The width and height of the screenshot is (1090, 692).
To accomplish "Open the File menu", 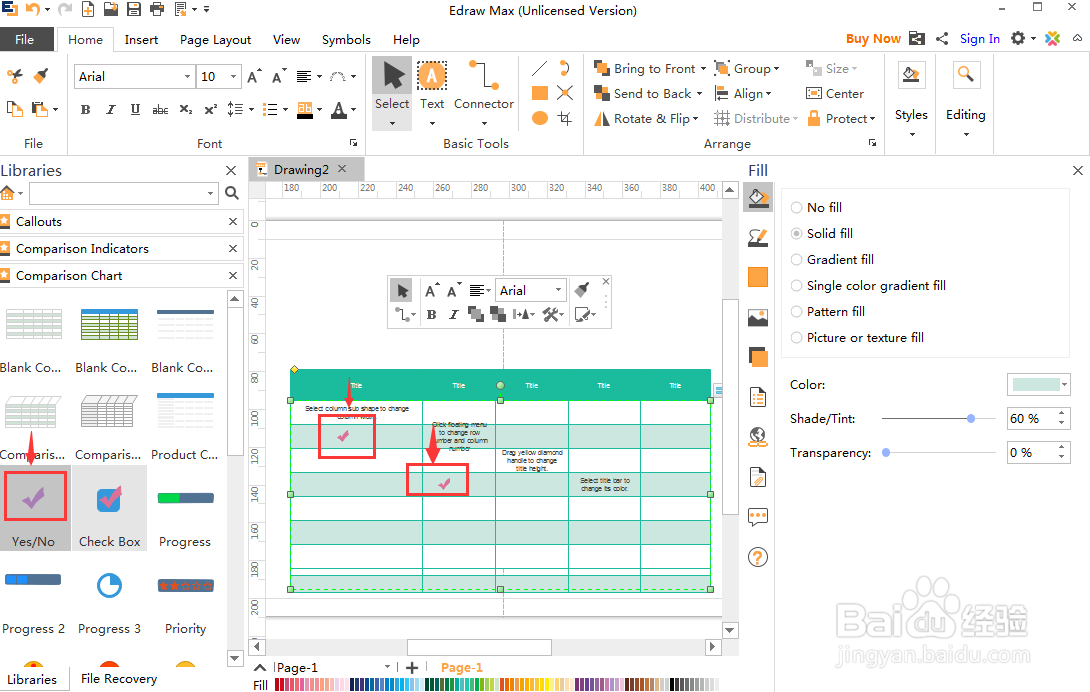I will (x=25, y=40).
